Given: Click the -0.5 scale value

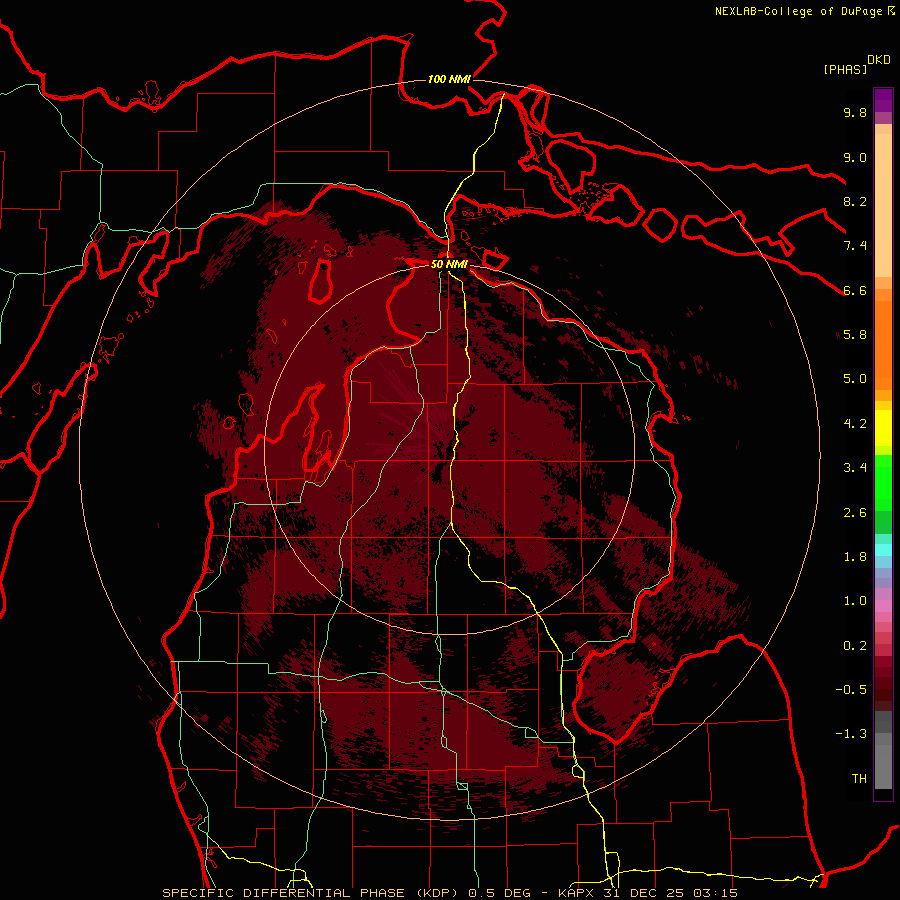Looking at the screenshot, I should point(851,689).
